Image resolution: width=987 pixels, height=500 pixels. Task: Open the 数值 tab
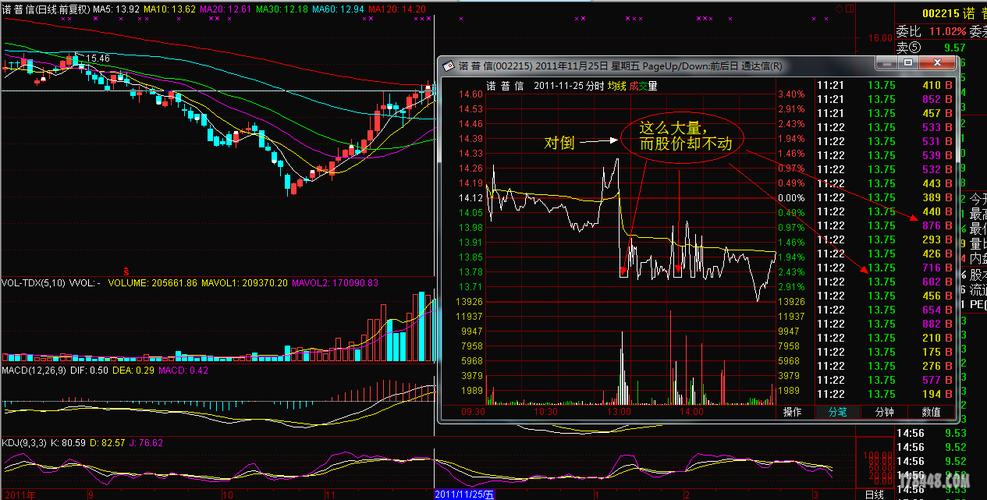pos(930,412)
